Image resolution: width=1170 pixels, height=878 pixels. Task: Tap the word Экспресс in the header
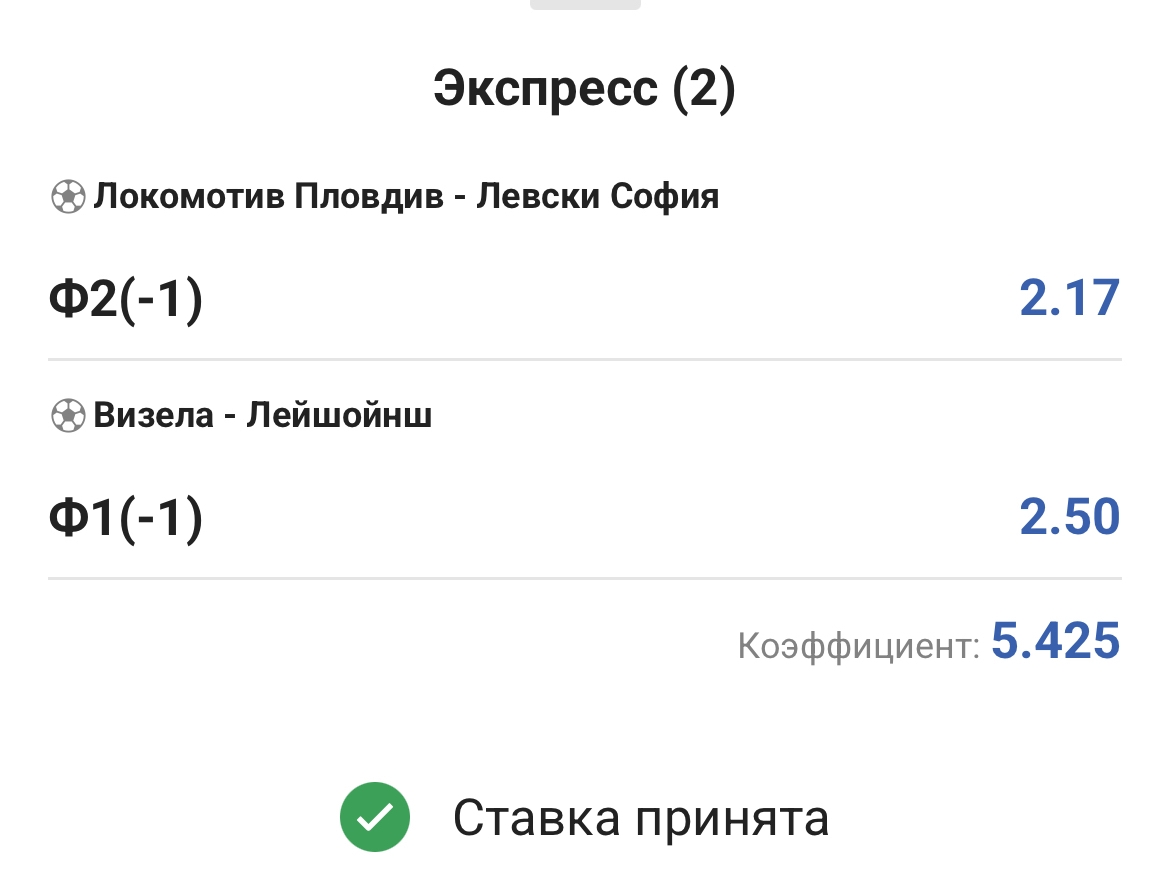click(x=545, y=90)
